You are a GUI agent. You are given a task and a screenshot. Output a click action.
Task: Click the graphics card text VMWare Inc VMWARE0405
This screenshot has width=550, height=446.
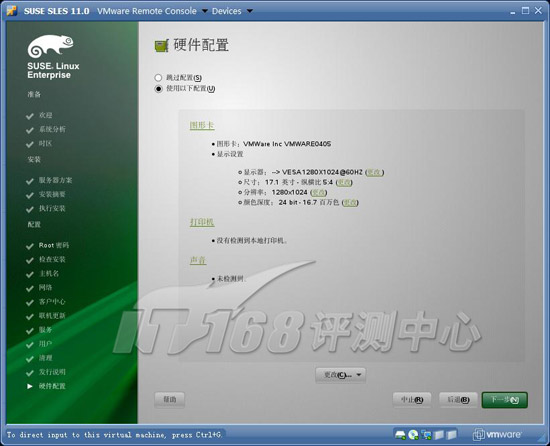(x=287, y=144)
